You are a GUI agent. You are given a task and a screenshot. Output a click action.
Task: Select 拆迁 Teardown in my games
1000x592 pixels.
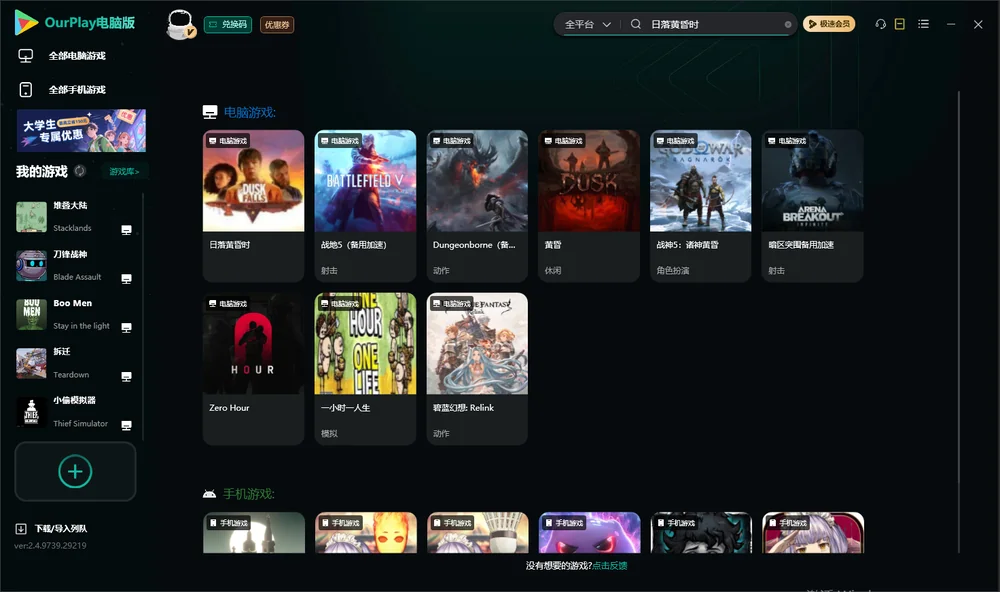75,364
